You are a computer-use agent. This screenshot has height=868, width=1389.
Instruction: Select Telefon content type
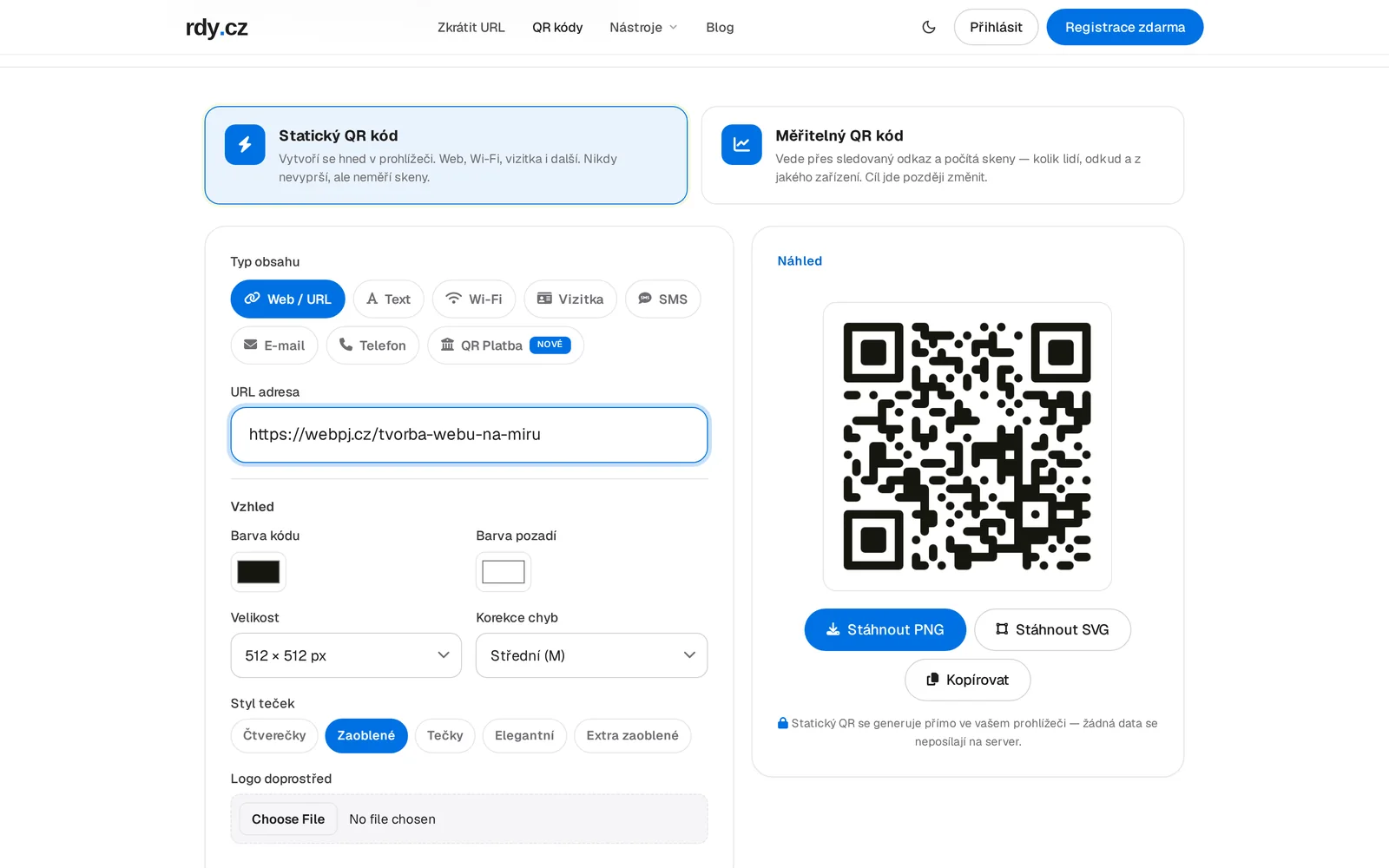372,345
